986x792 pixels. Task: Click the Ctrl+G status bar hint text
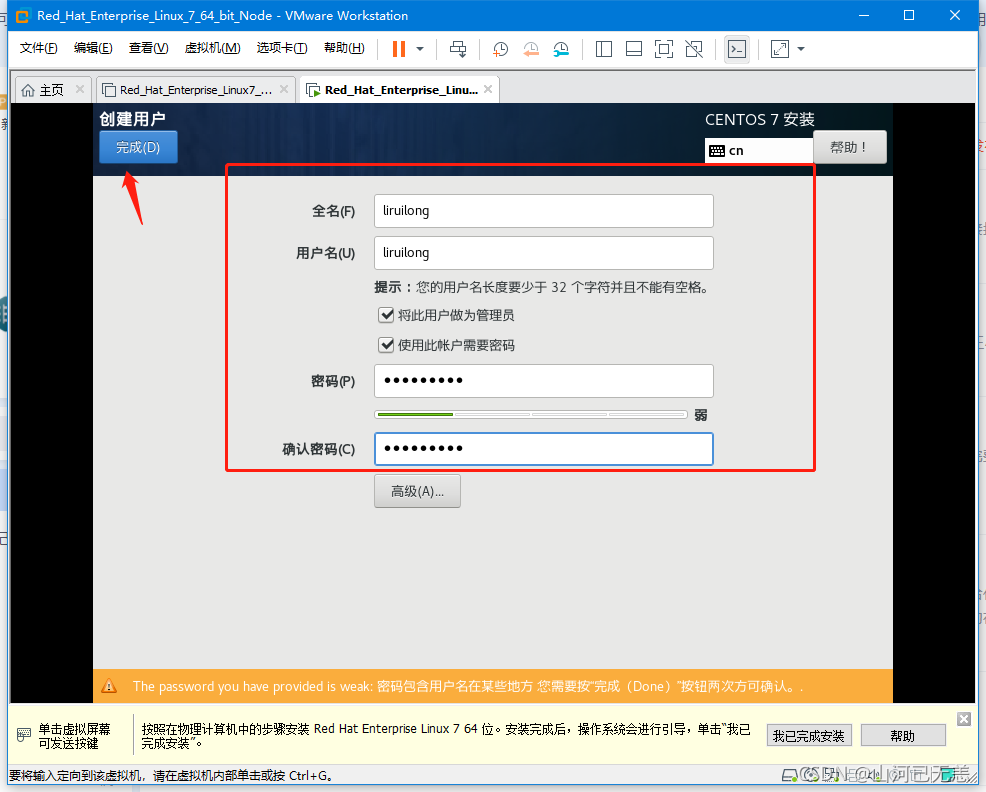171,776
